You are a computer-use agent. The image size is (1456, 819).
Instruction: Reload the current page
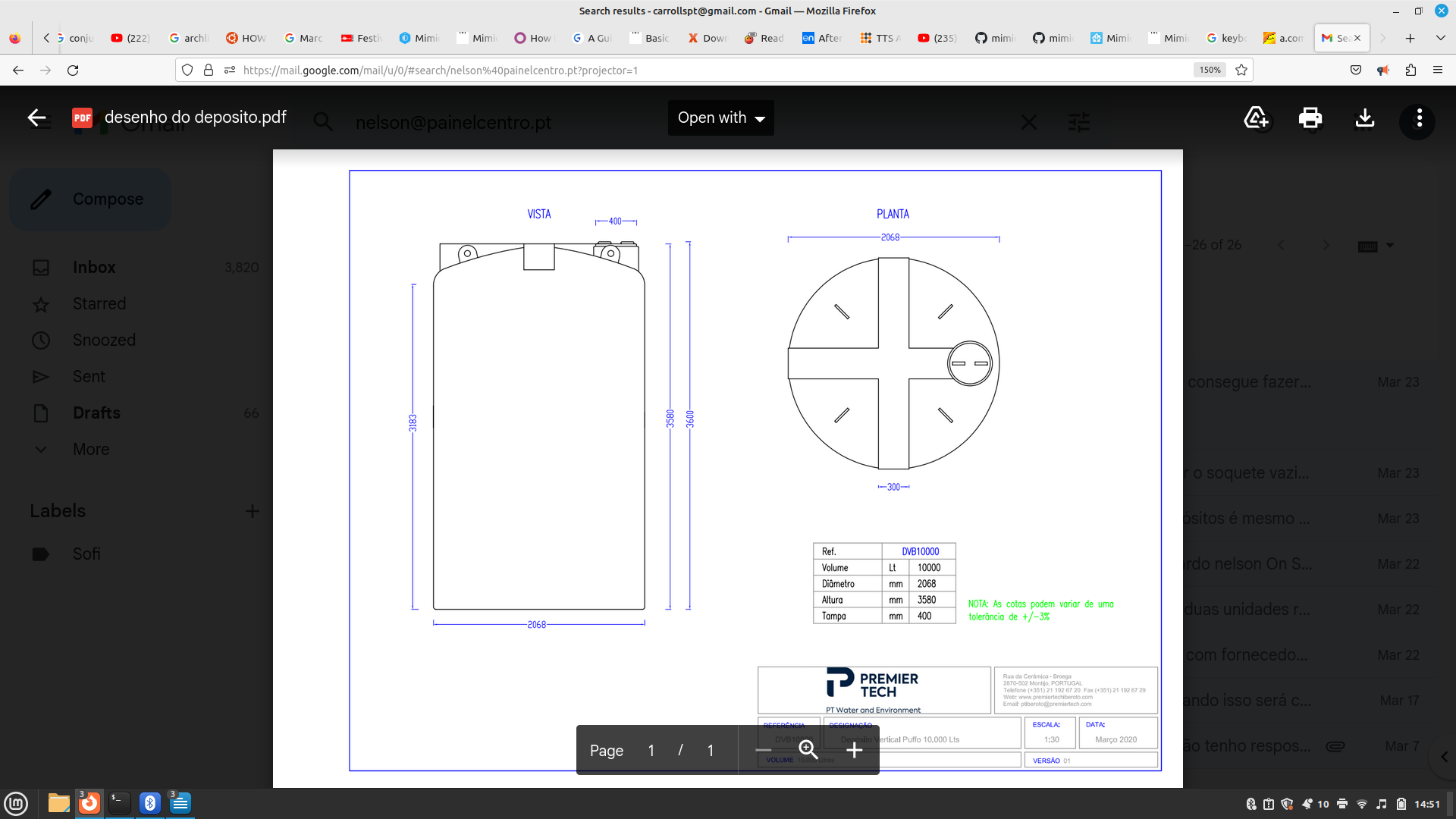[x=73, y=70]
